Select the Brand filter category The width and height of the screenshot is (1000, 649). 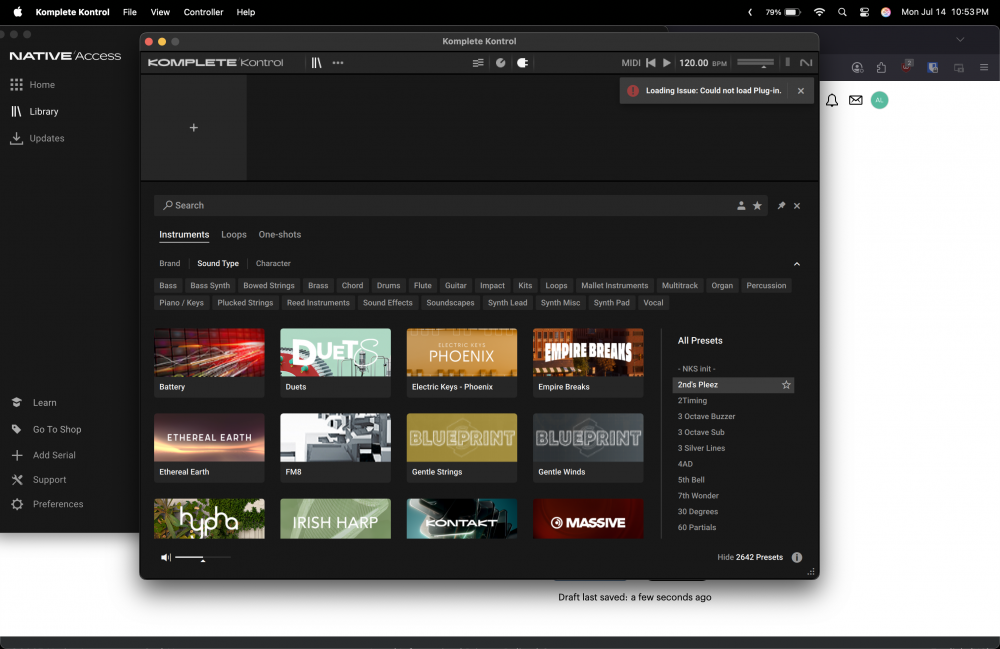(x=170, y=263)
